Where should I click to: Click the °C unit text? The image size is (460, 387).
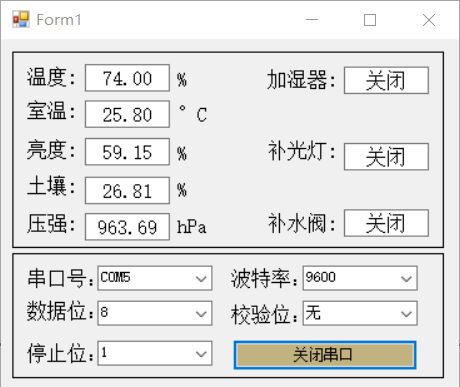click(x=193, y=114)
